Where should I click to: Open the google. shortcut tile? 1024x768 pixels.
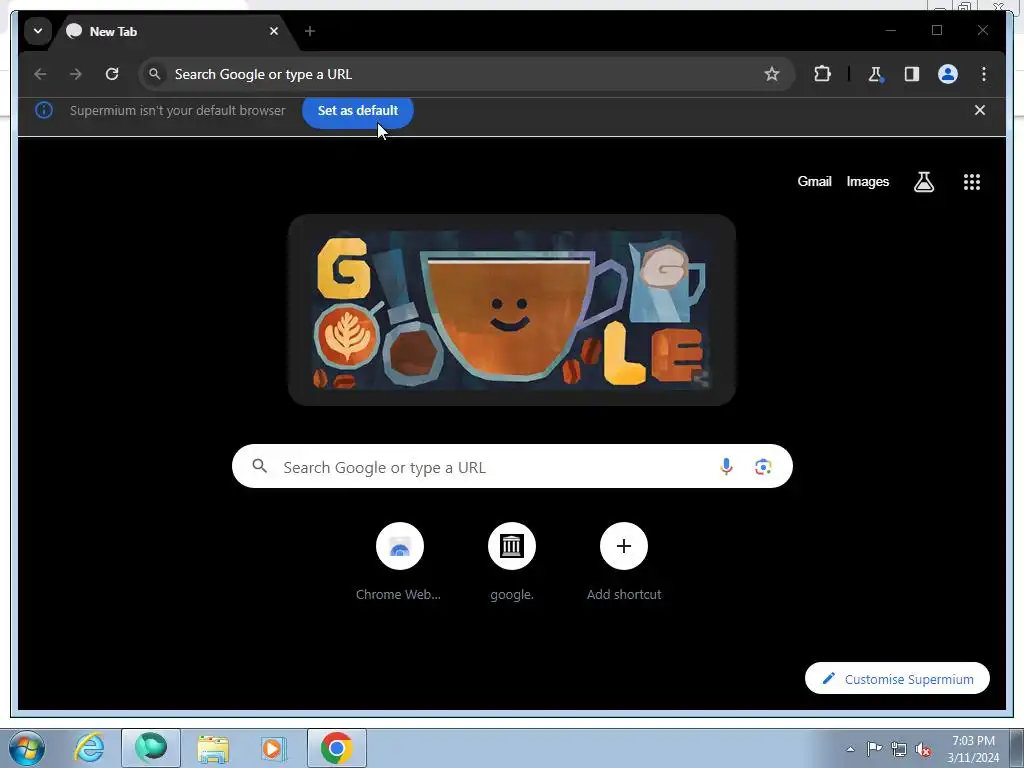[x=511, y=562]
